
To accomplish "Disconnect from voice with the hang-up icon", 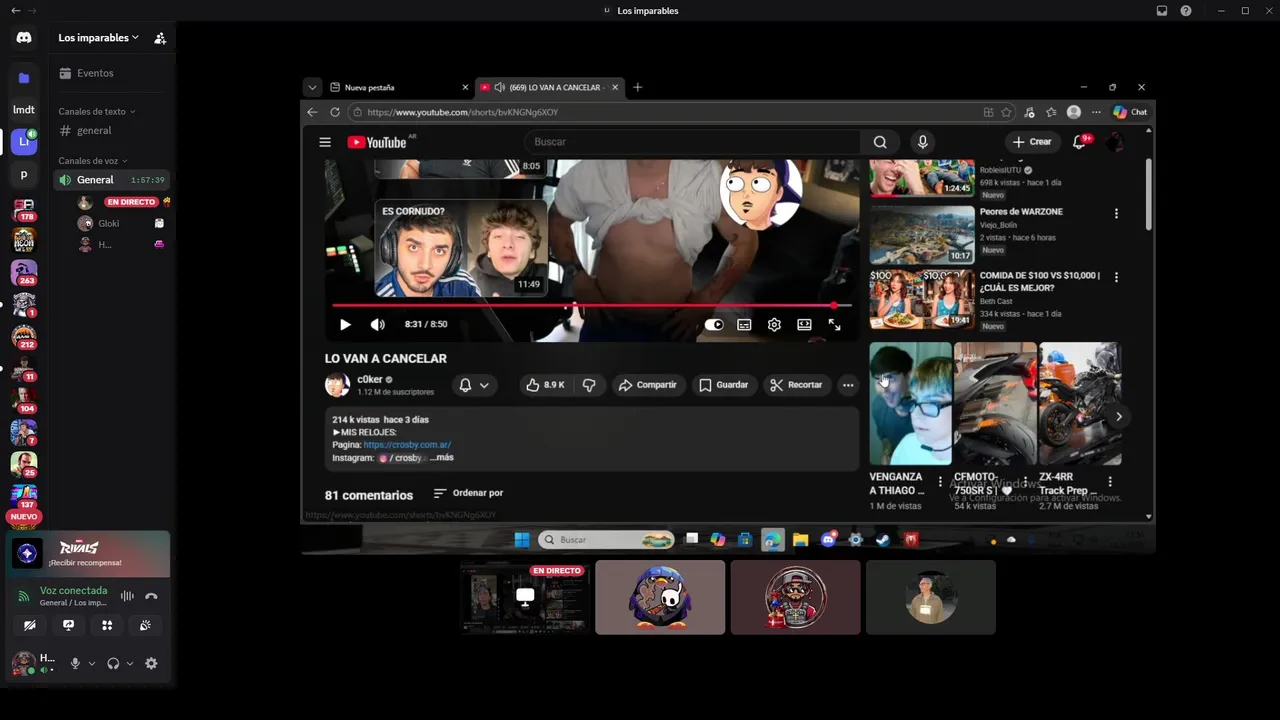I will (x=151, y=596).
